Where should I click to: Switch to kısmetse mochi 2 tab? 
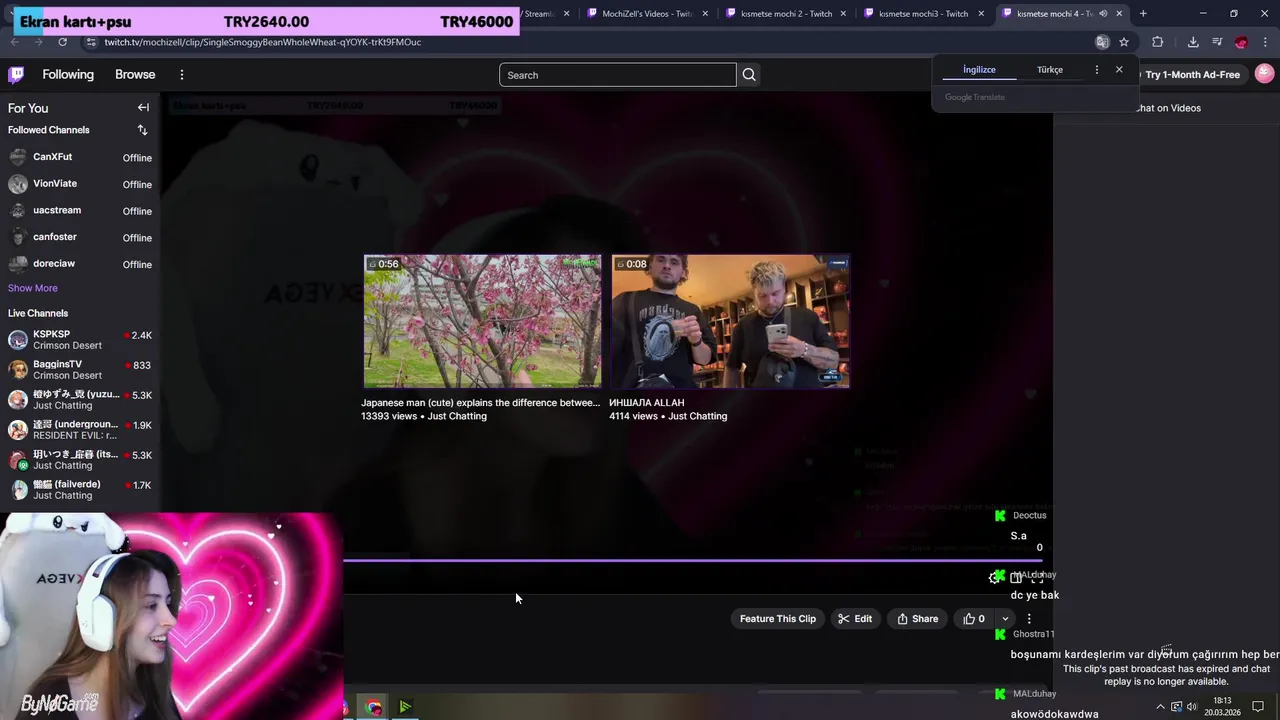click(x=787, y=14)
